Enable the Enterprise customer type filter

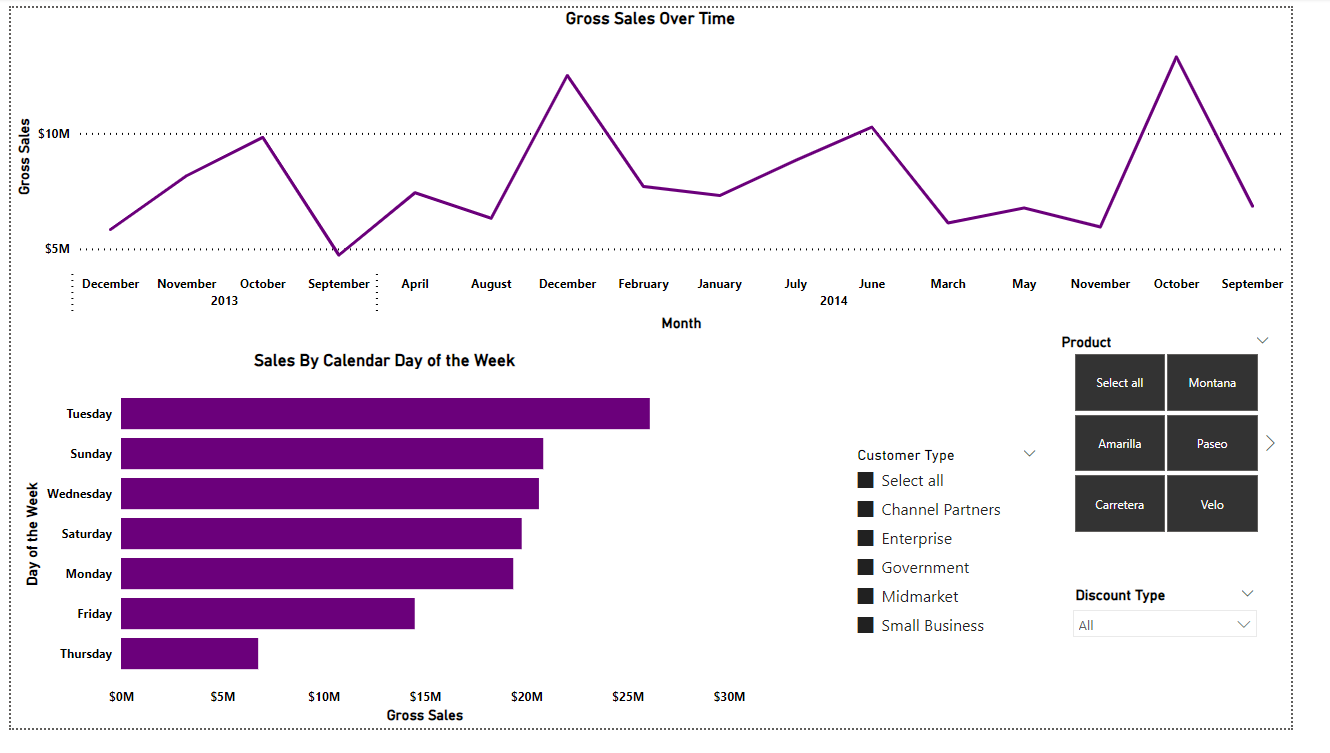tap(864, 538)
